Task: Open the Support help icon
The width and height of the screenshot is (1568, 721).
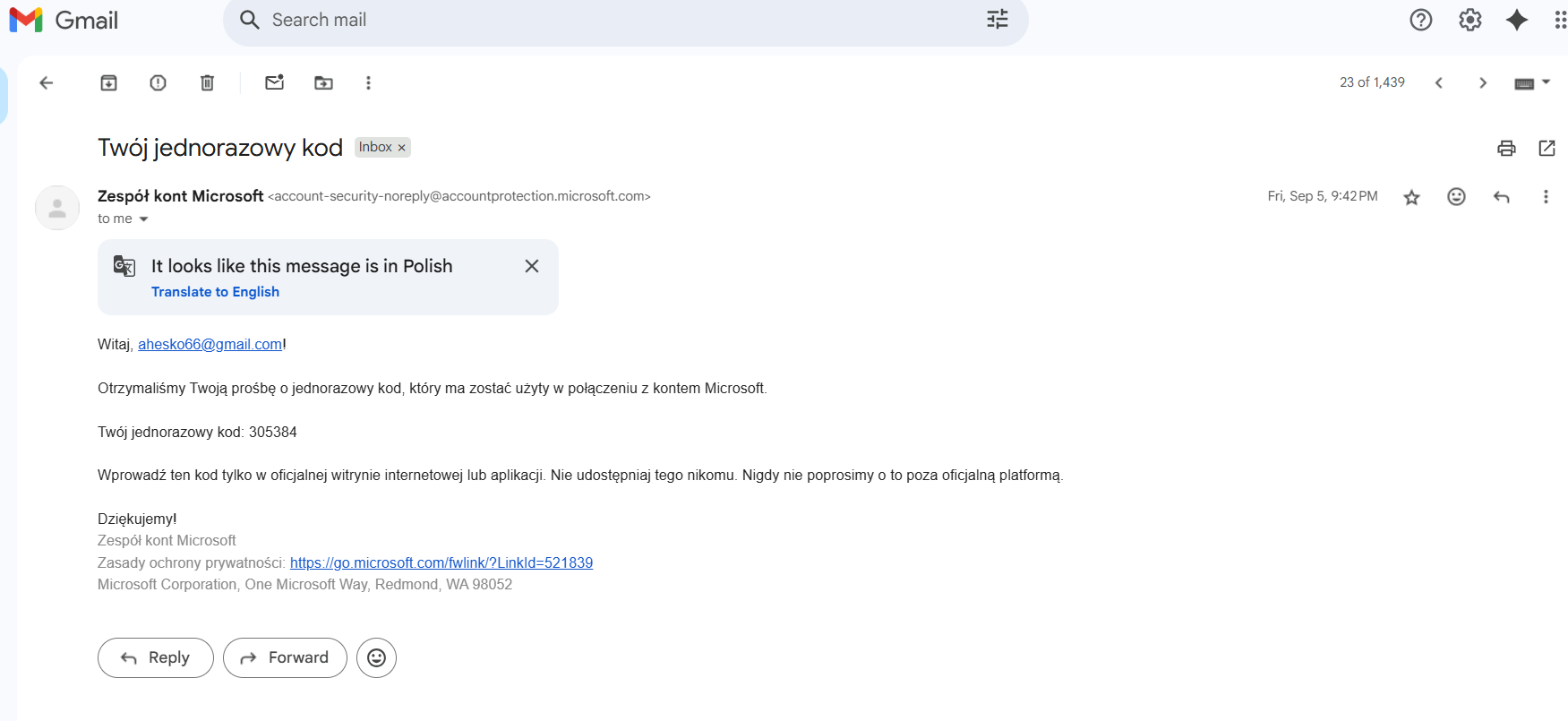Action: [1421, 20]
